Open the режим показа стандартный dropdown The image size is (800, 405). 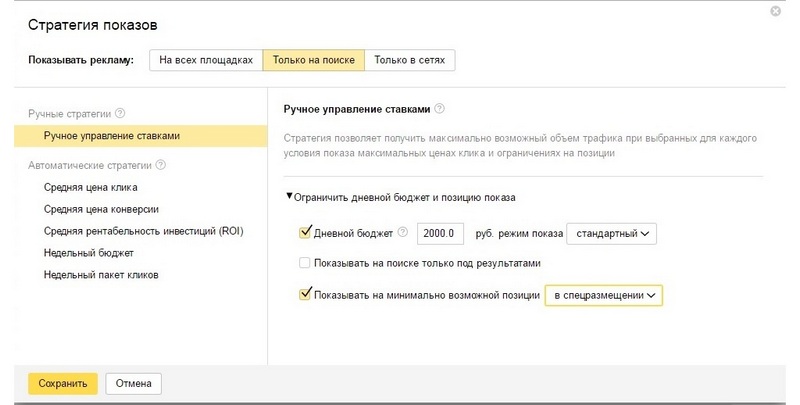[612, 234]
